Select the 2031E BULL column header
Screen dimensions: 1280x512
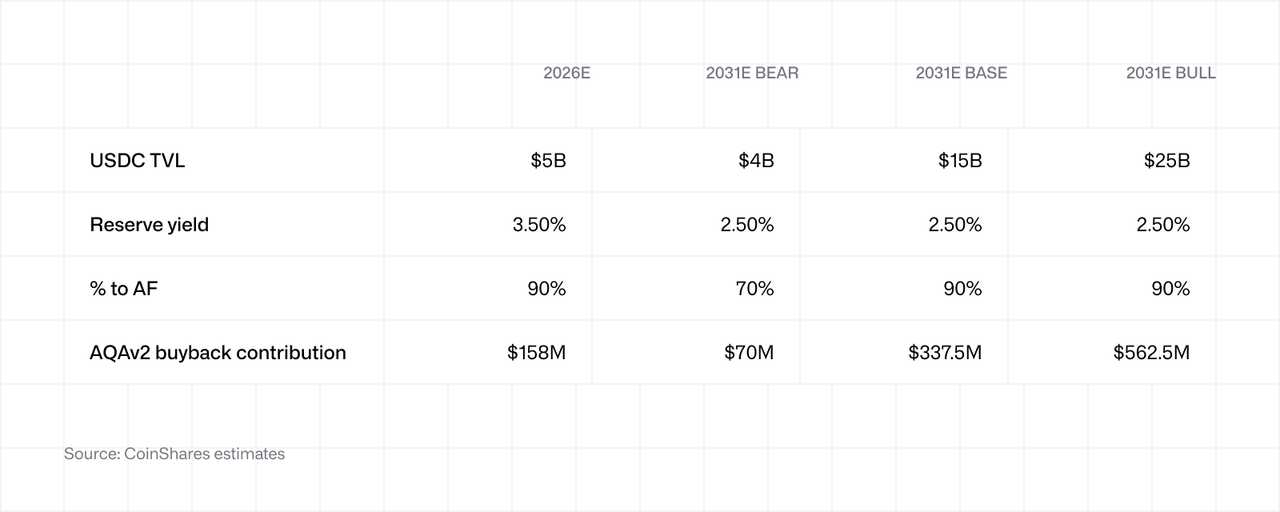pos(1171,73)
